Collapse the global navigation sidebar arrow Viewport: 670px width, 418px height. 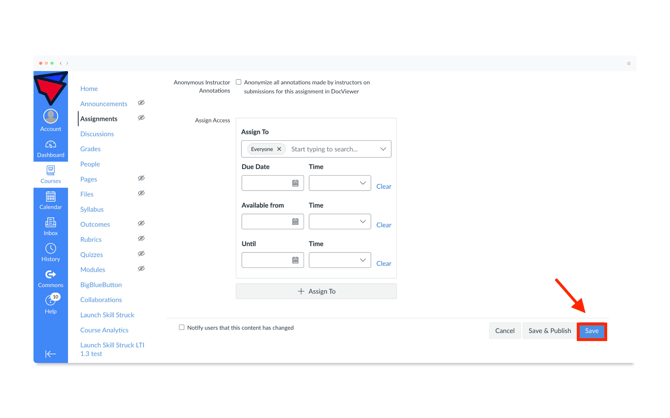tap(50, 354)
